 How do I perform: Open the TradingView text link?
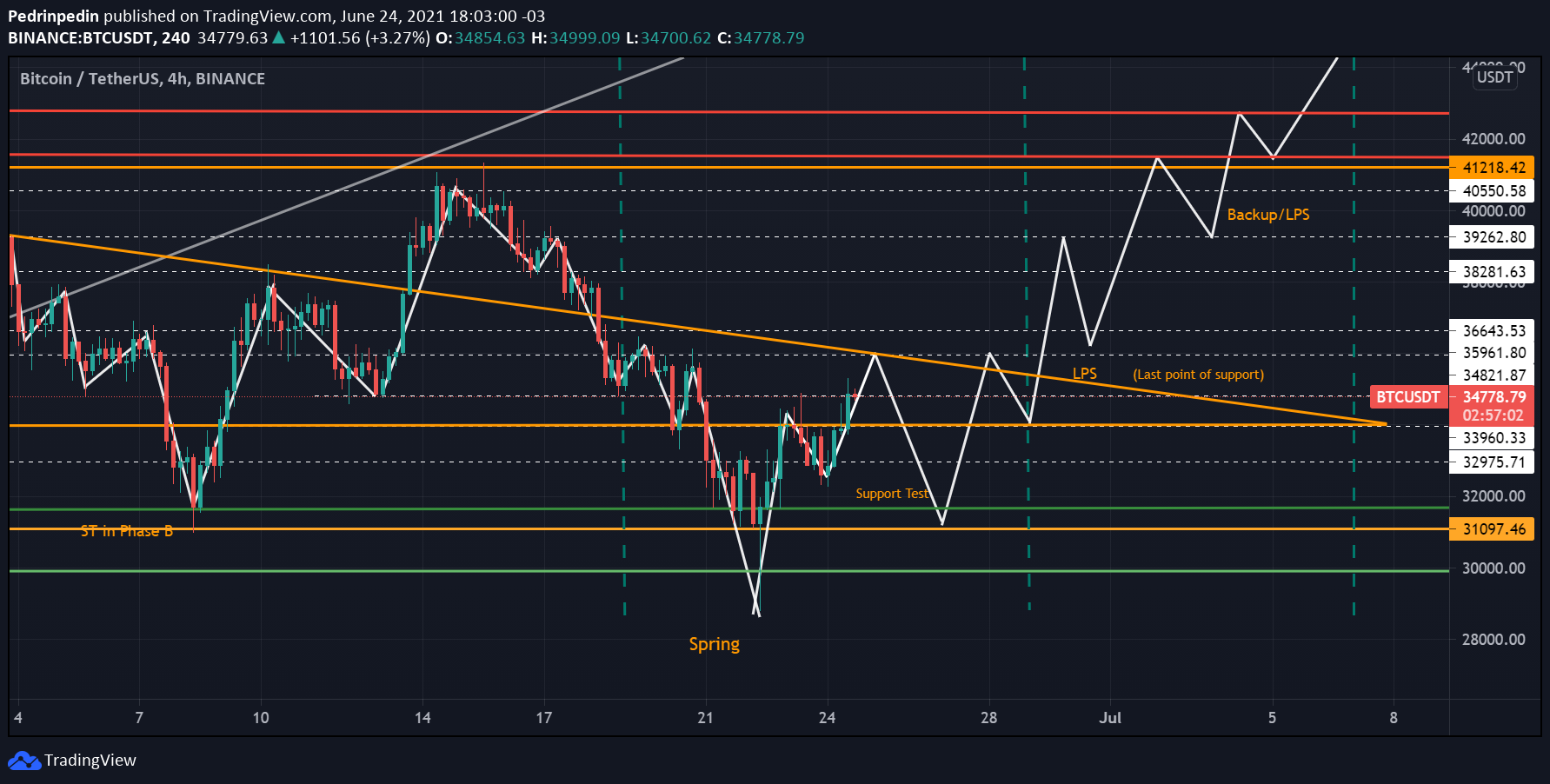[x=90, y=761]
